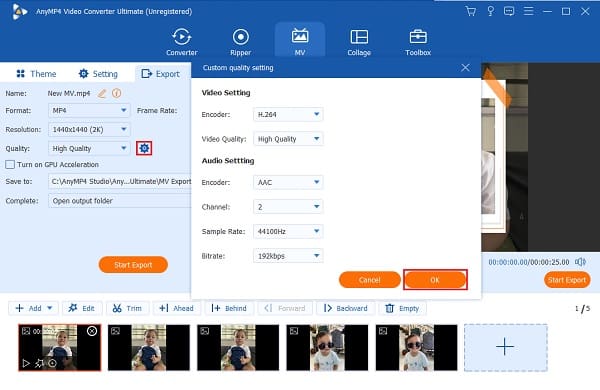
Task: Open the Quality dropdown in Export panel
Action: pyautogui.click(x=89, y=148)
